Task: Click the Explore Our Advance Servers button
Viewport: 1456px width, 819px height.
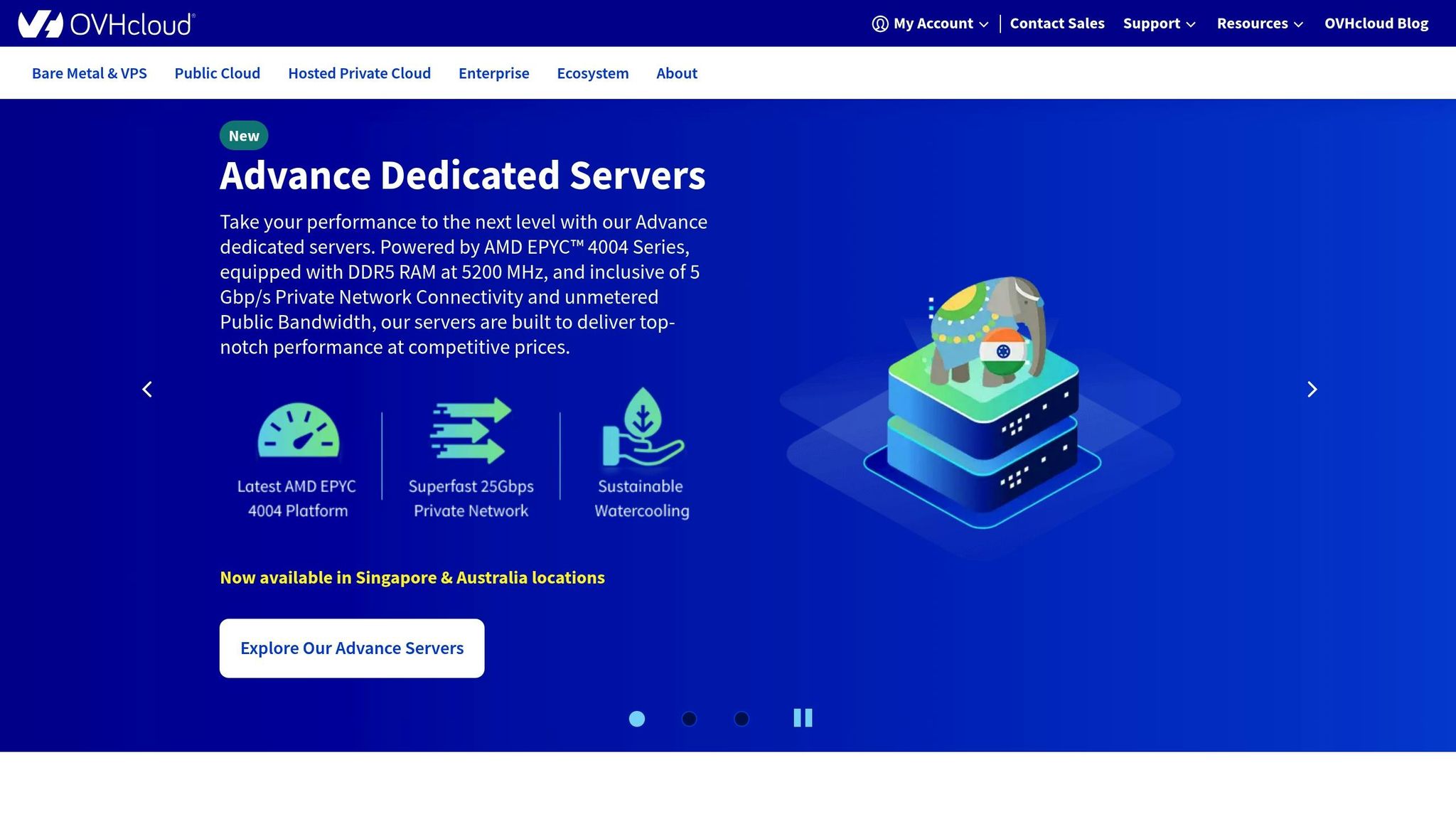Action: (351, 648)
